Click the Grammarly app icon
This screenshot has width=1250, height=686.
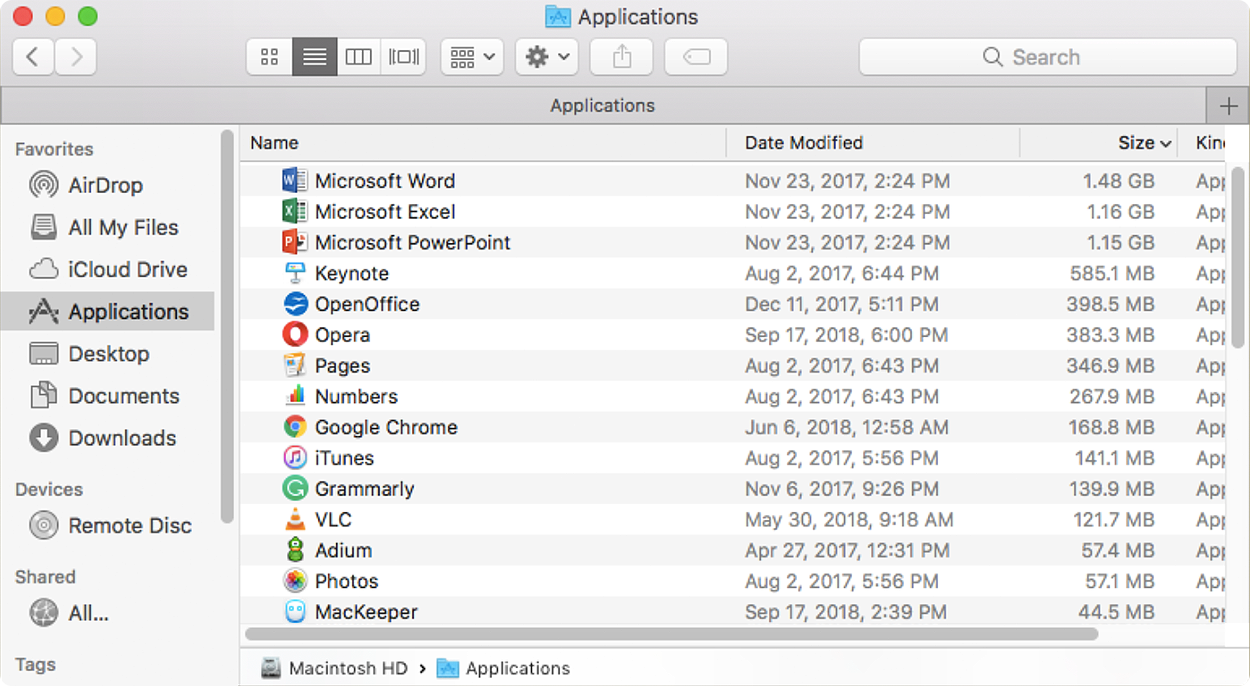pos(294,489)
